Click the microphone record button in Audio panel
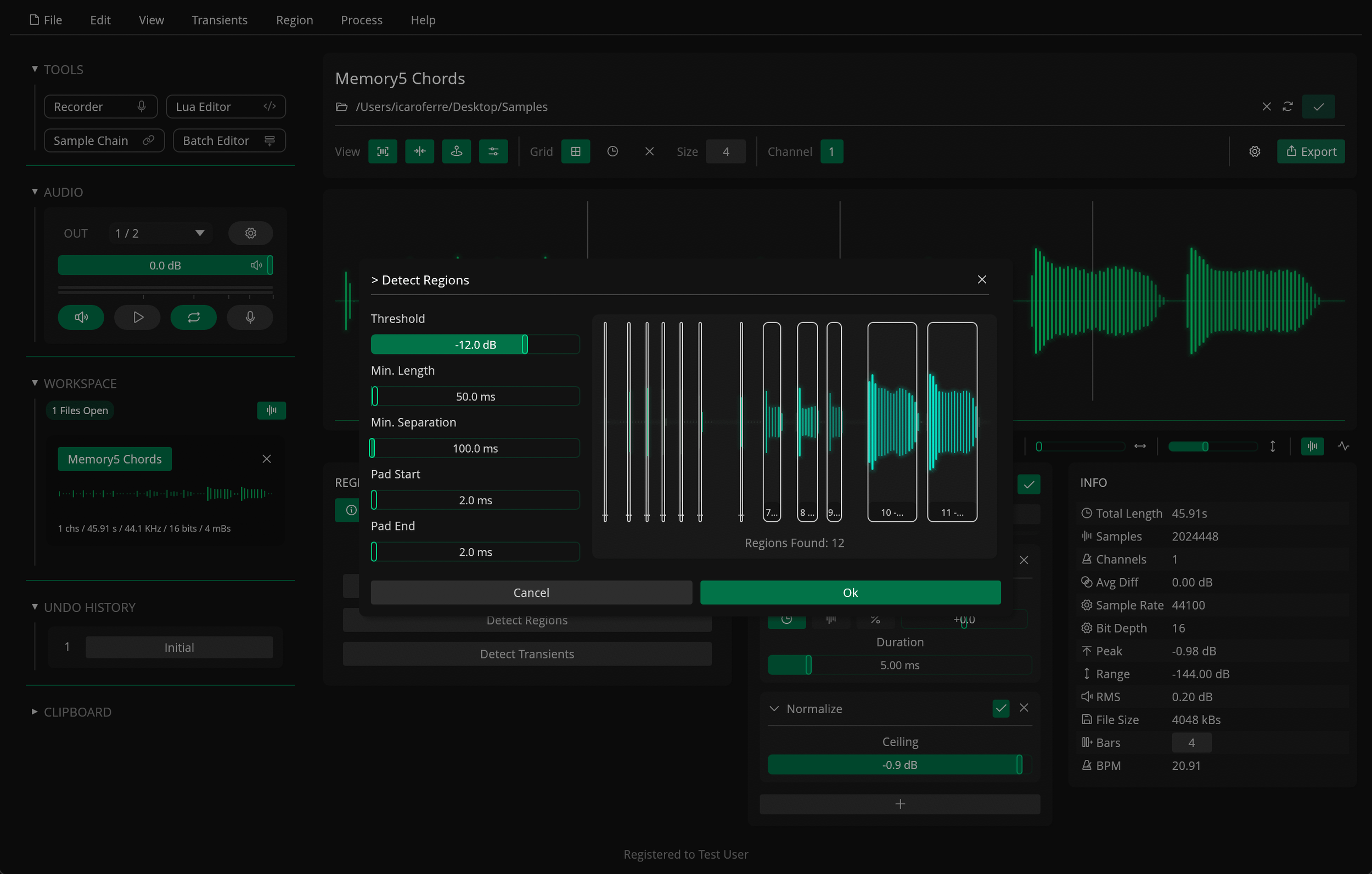The image size is (1372, 874). pos(250,317)
